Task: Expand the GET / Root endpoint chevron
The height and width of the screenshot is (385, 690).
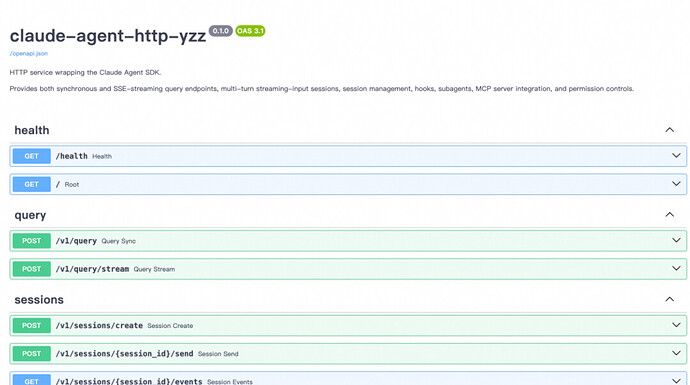Action: pyautogui.click(x=676, y=184)
